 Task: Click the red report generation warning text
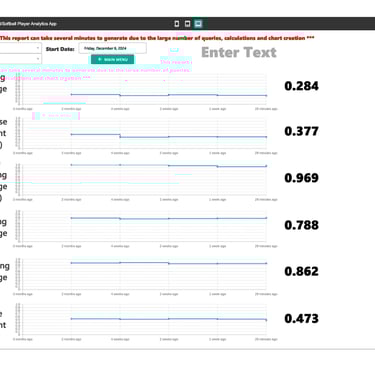coord(157,38)
